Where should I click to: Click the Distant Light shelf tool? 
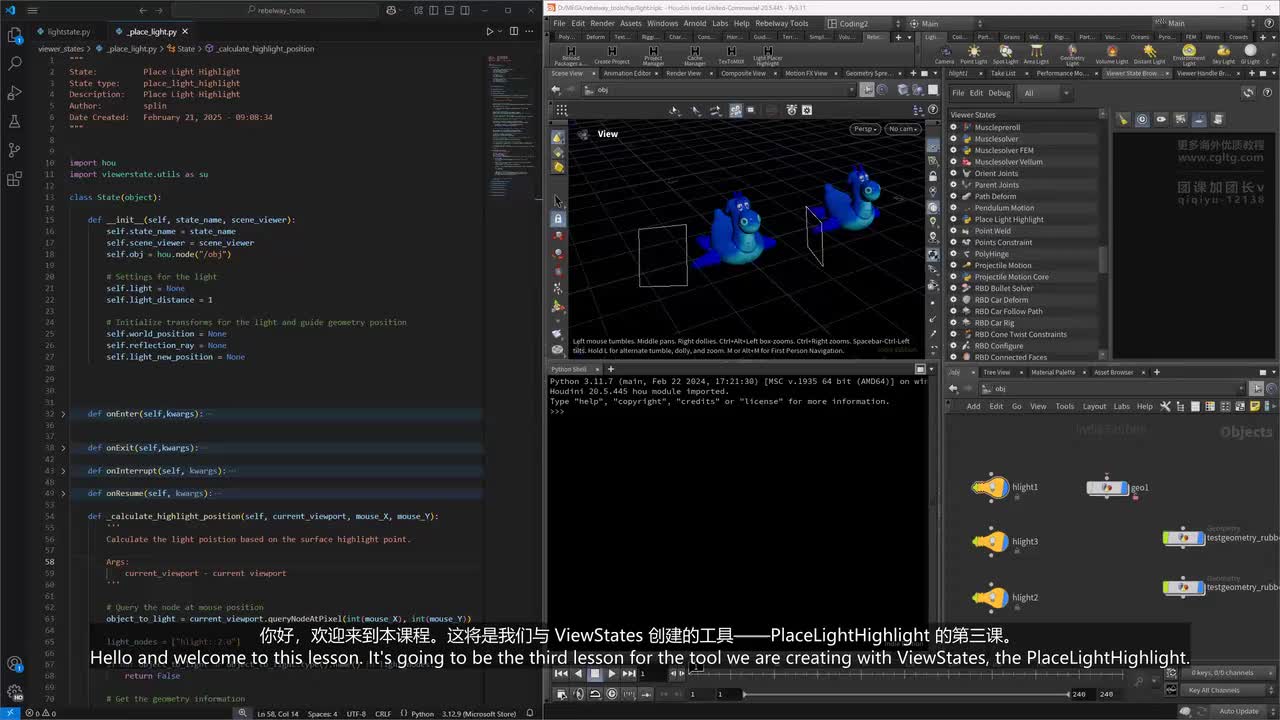click(x=1149, y=54)
